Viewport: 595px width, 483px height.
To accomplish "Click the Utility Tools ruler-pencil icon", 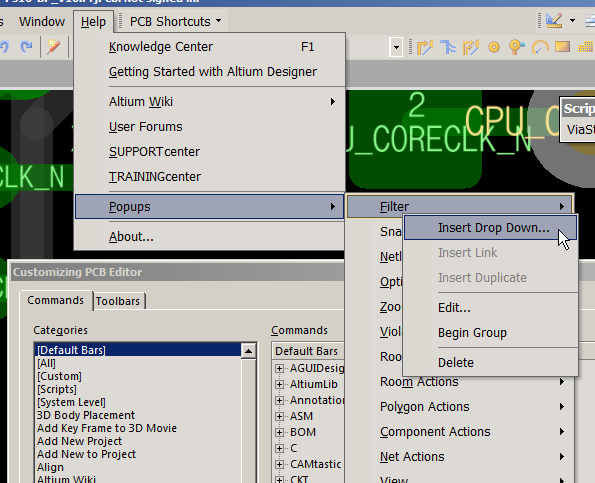I will [554, 20].
